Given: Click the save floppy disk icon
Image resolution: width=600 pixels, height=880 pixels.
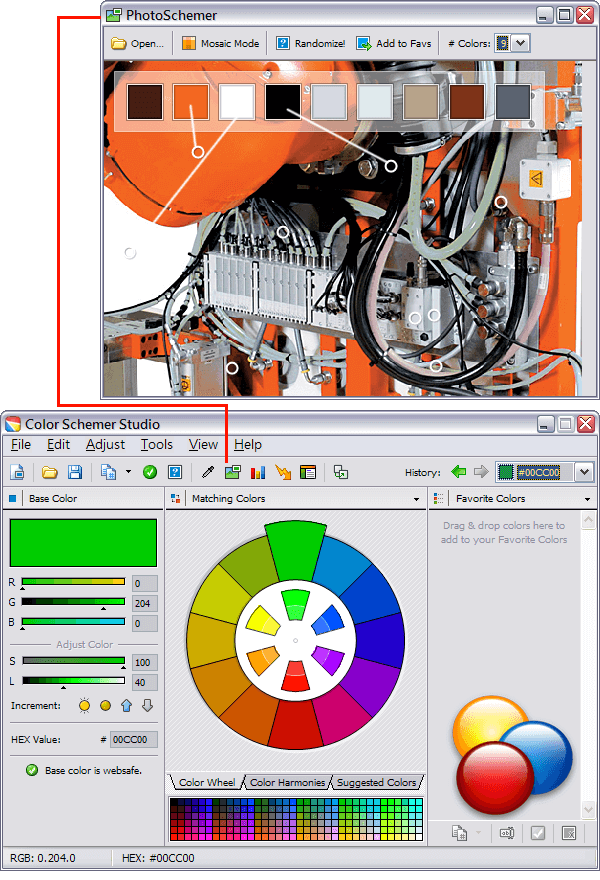Looking at the screenshot, I should (75, 472).
